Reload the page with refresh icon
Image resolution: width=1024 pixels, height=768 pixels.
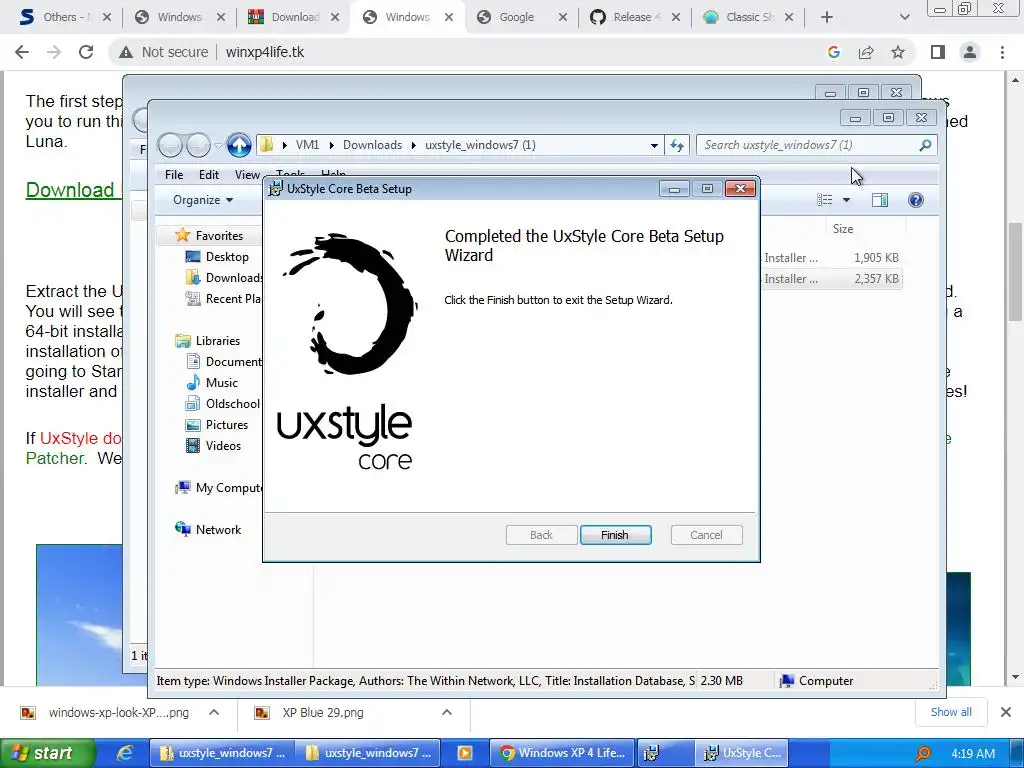[86, 52]
